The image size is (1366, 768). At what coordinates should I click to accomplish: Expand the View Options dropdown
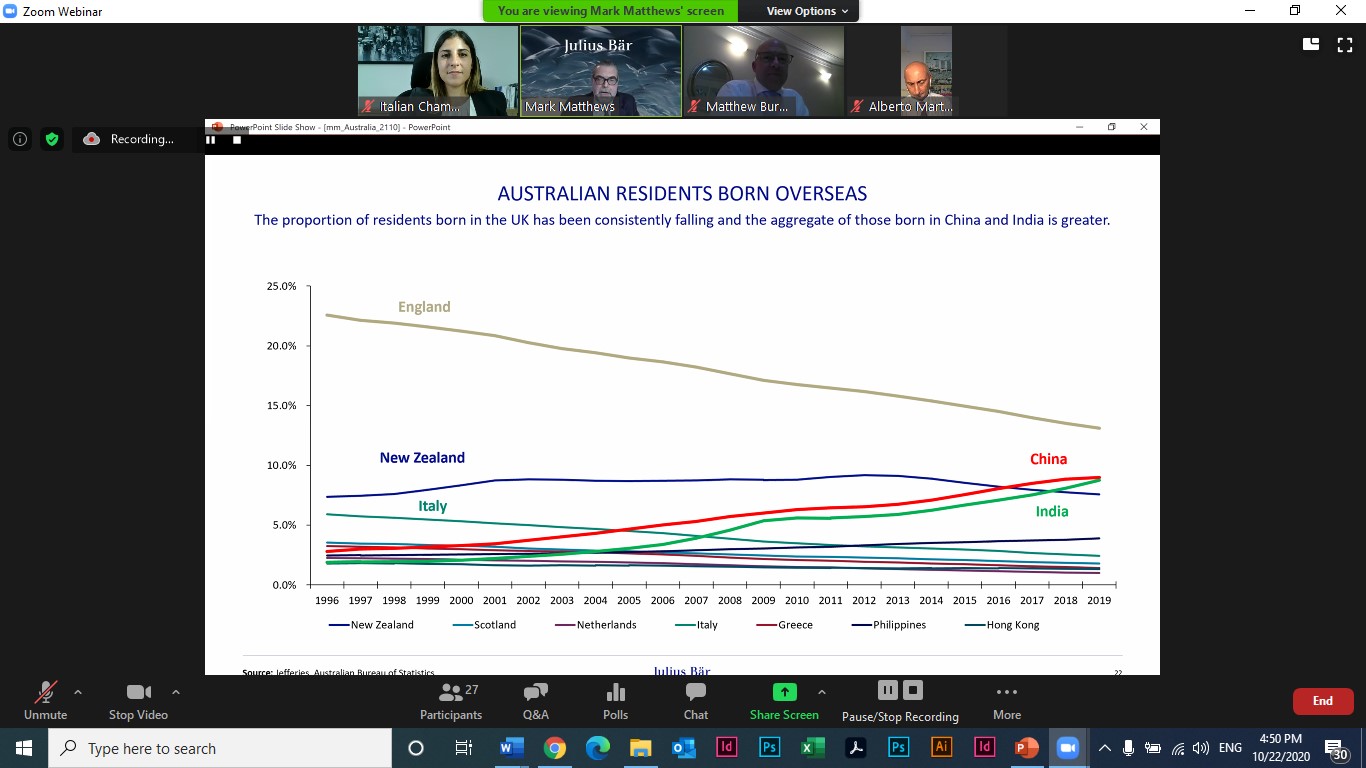[807, 11]
